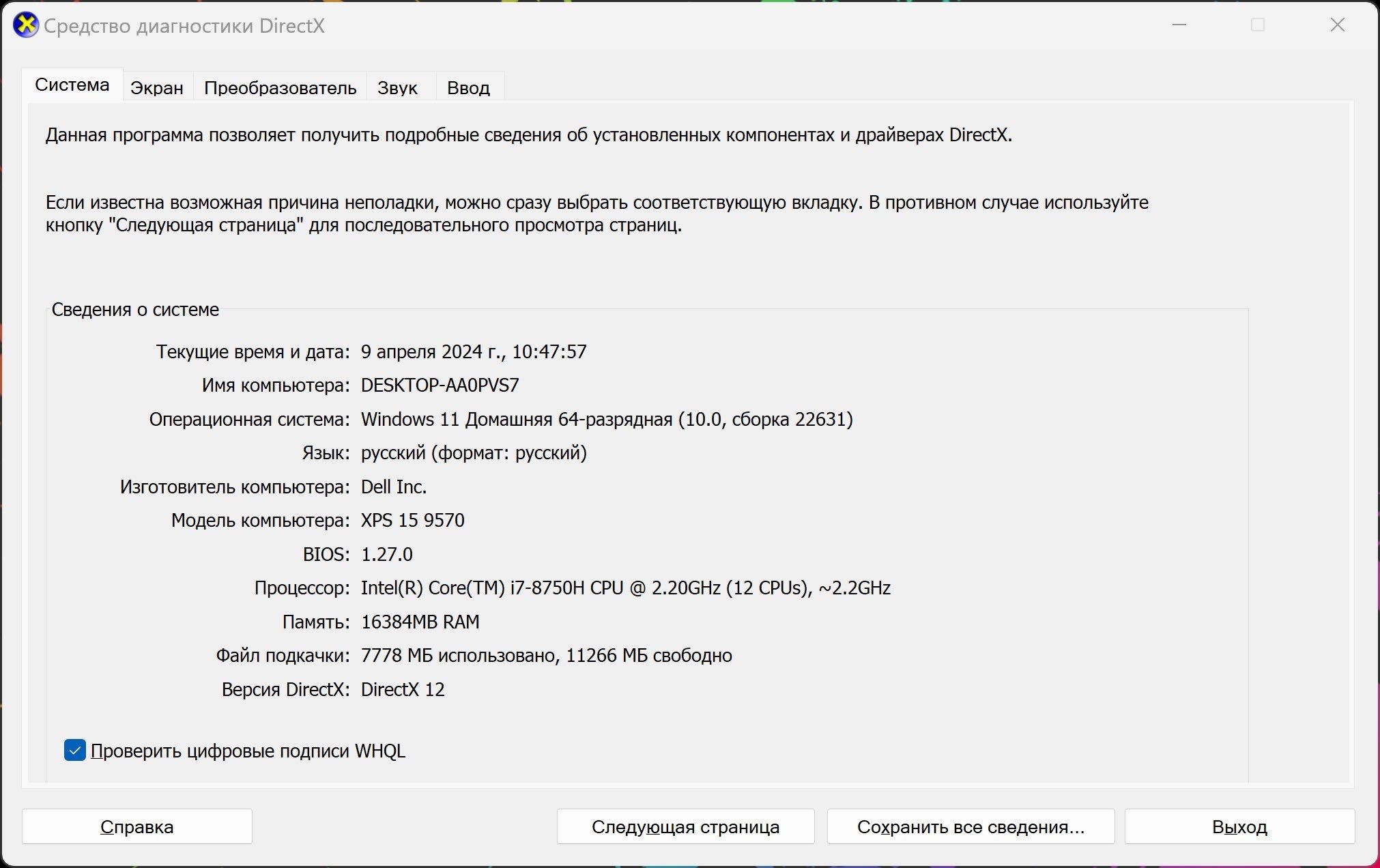Click Следующая страница button
This screenshot has height=868, width=1380.
point(686,826)
